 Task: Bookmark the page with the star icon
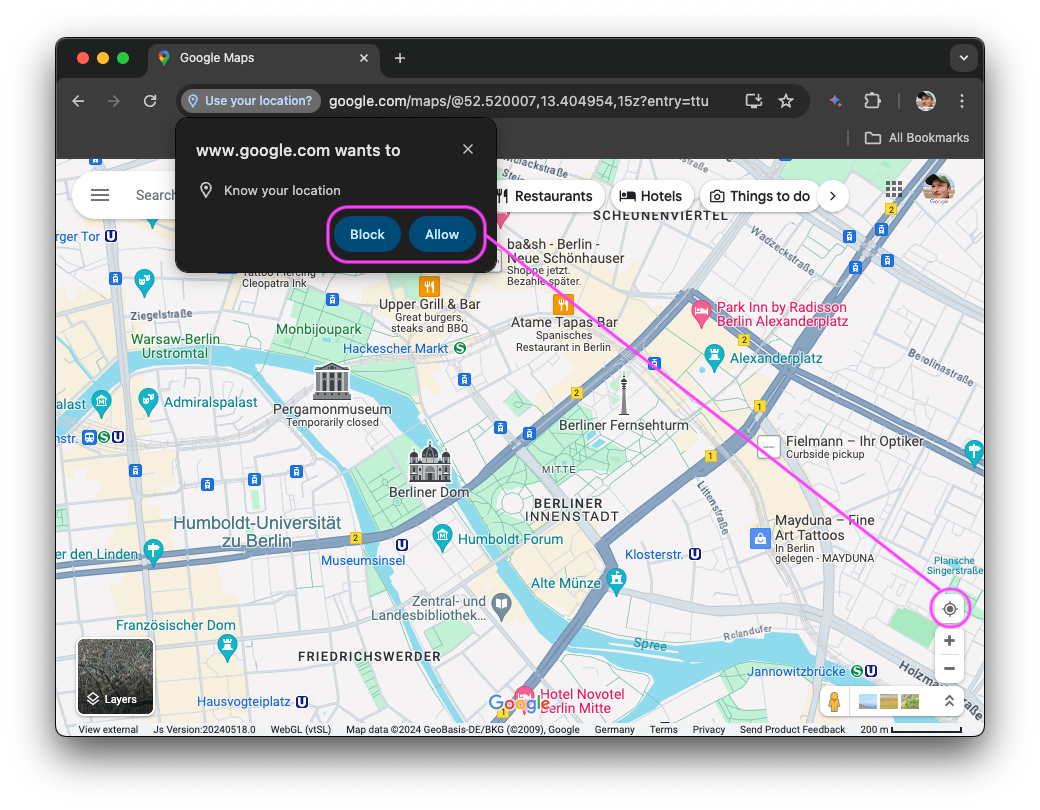(x=786, y=101)
